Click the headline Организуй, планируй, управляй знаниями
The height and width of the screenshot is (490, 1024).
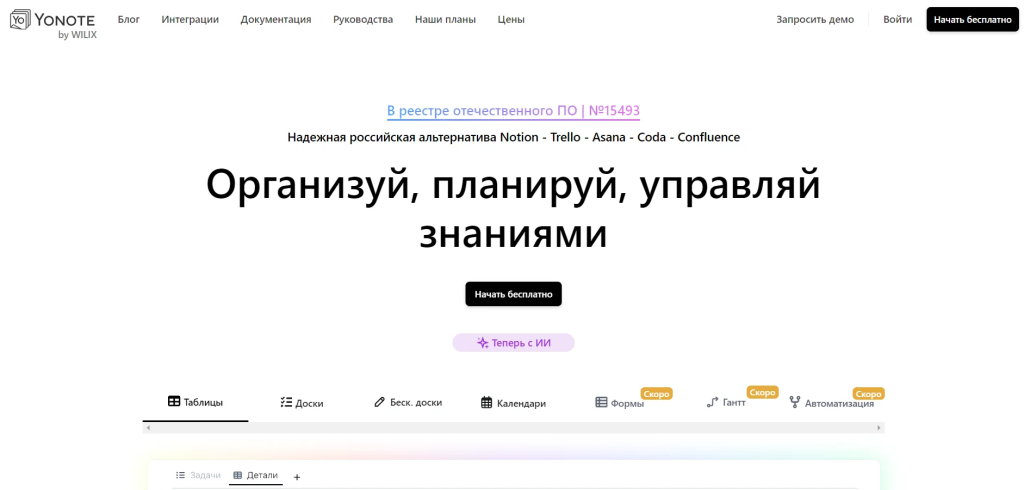pyautogui.click(x=513, y=210)
